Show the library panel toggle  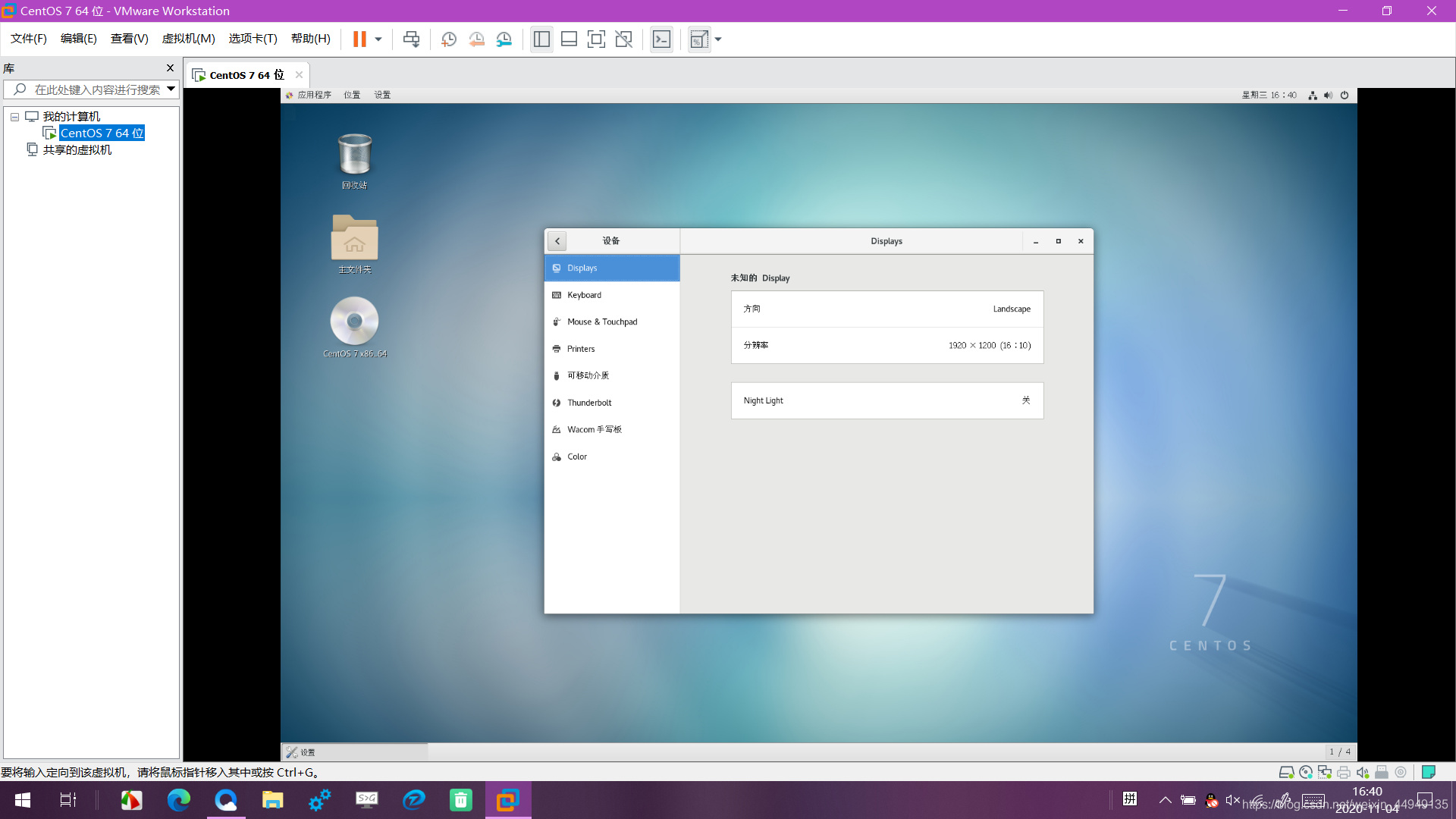coord(541,39)
